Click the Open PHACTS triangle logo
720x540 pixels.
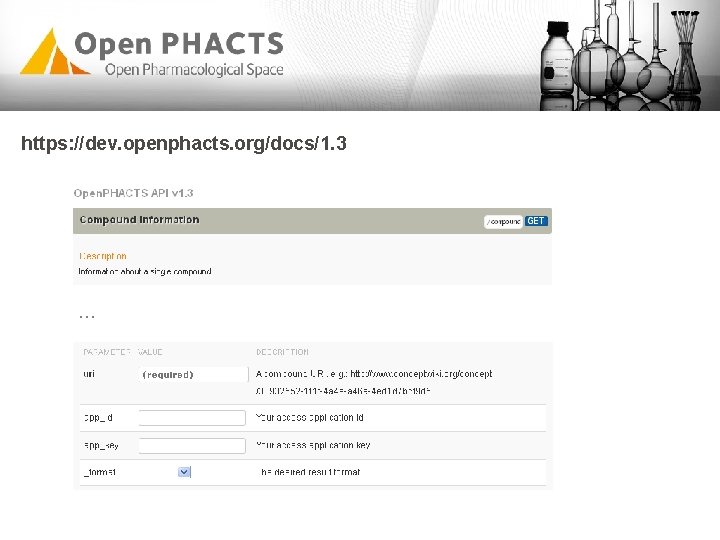pos(55,52)
